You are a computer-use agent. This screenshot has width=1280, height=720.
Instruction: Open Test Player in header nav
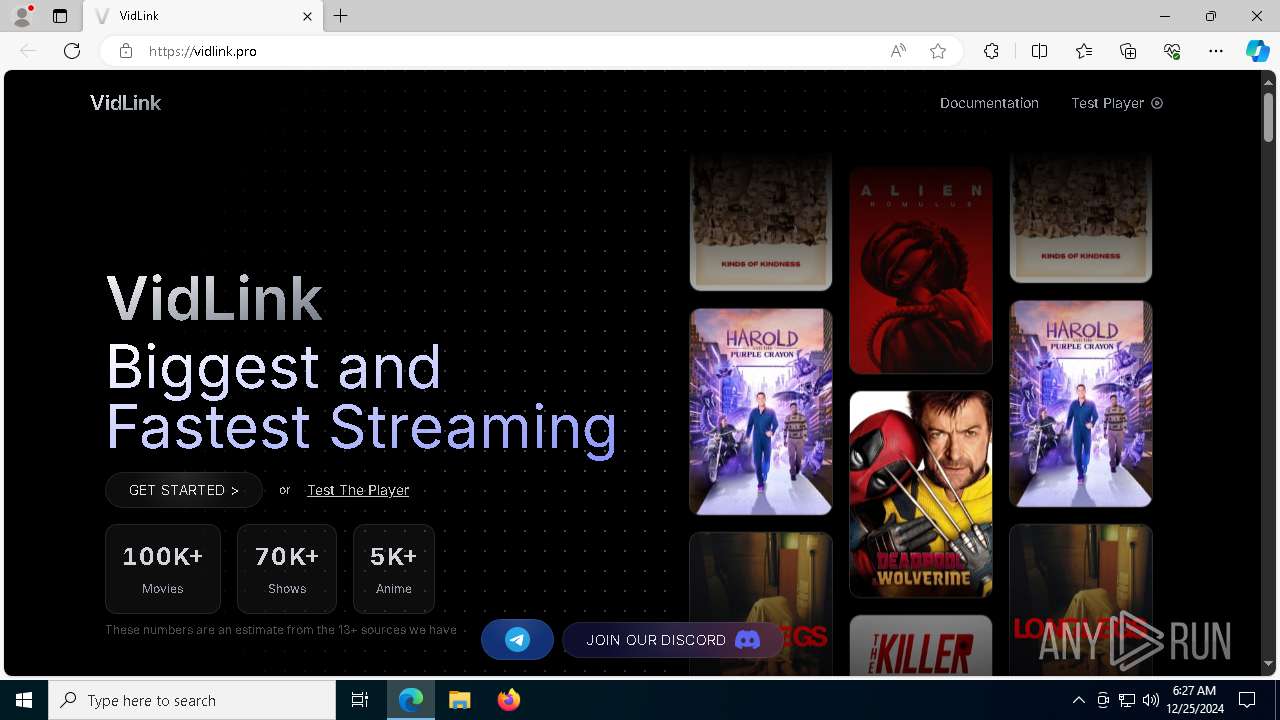click(1117, 103)
